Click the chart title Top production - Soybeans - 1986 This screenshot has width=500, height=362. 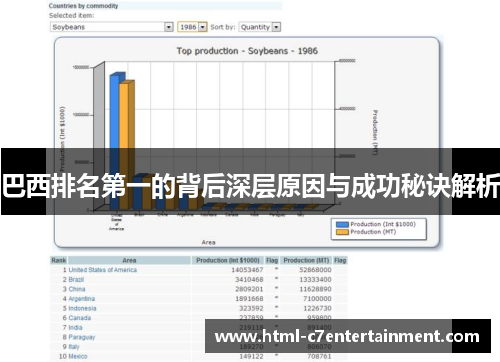coord(247,51)
